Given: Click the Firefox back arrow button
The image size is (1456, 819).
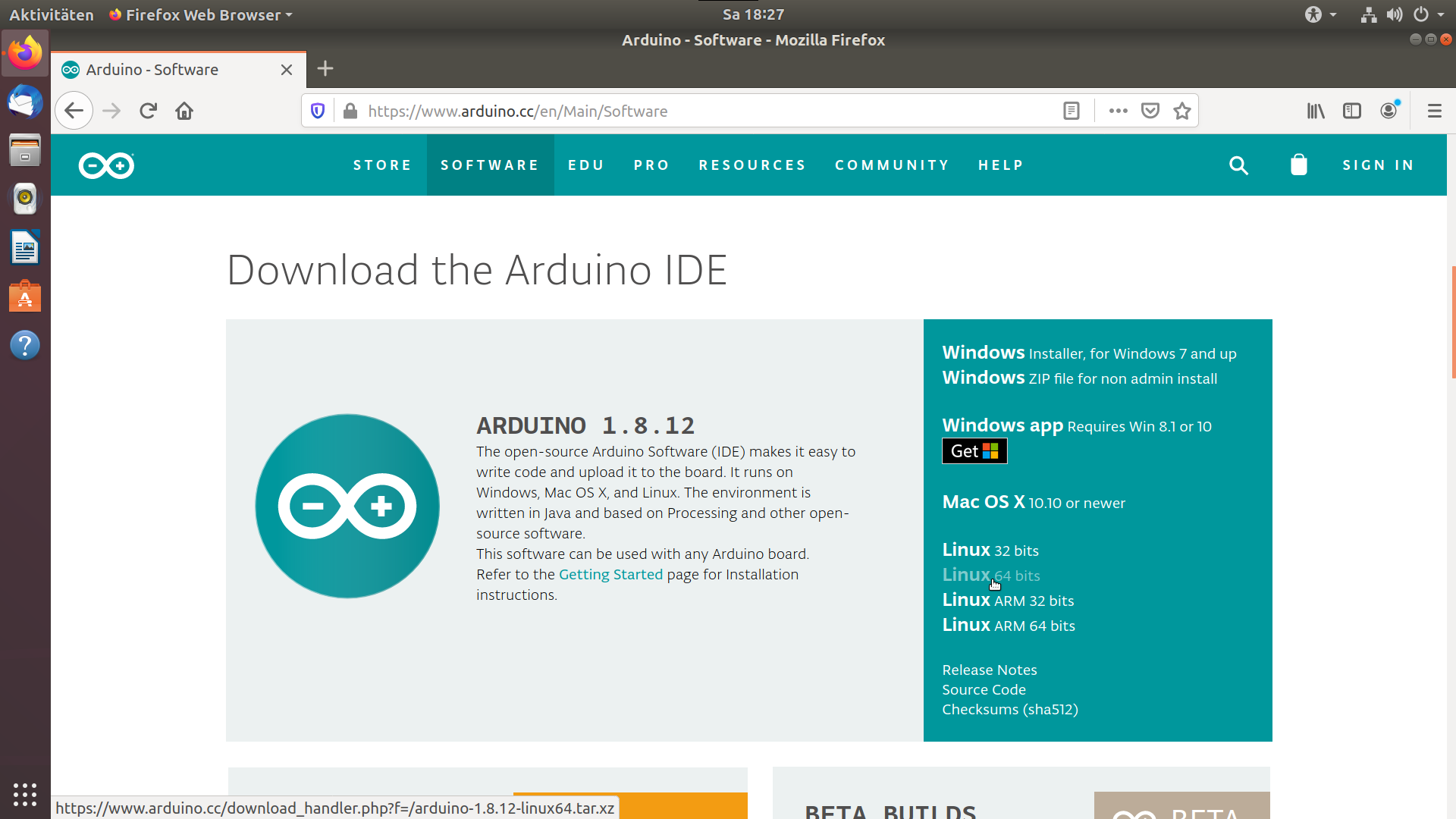Looking at the screenshot, I should point(74,111).
